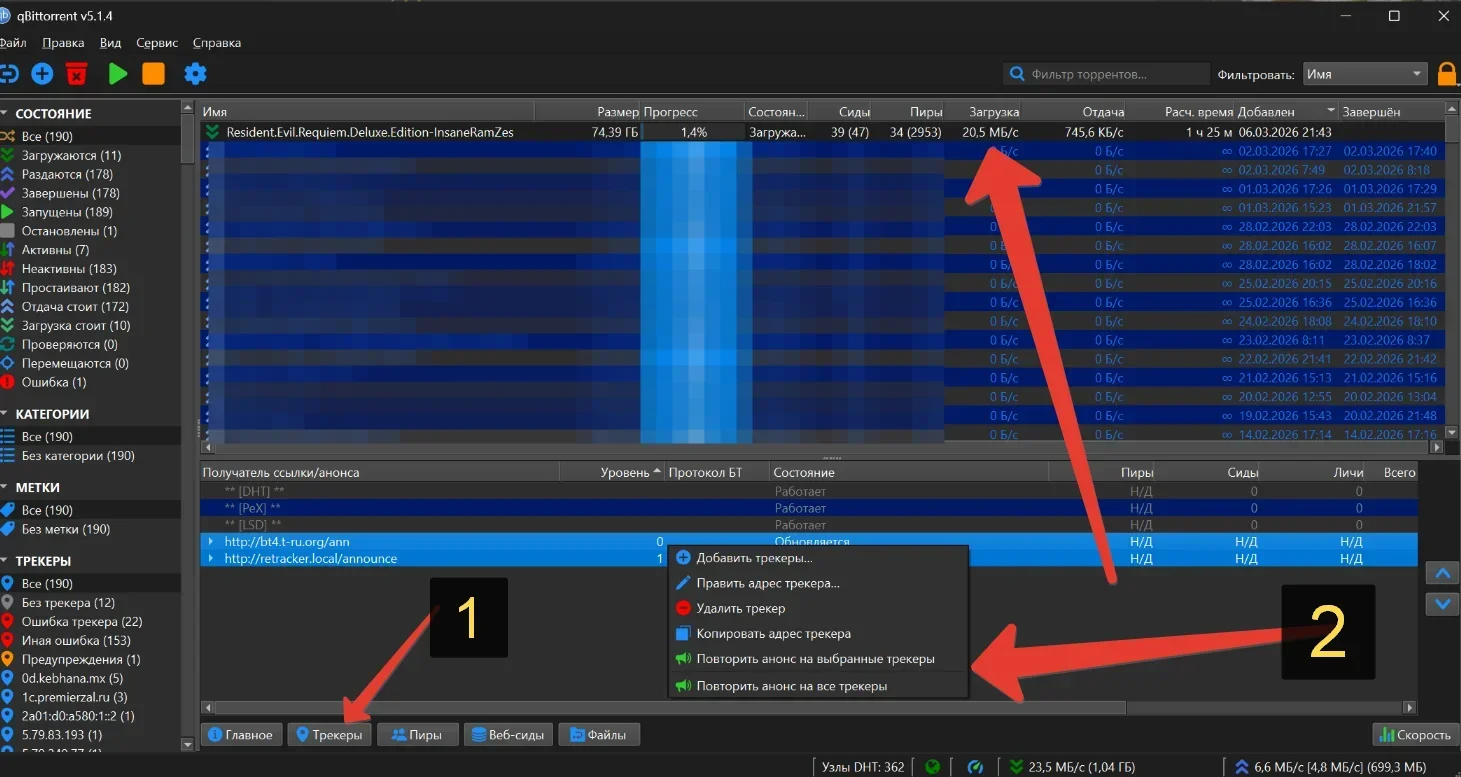Open the Фильтровать dropdown showing Имя
The height and width of the screenshot is (777, 1461).
click(1364, 74)
